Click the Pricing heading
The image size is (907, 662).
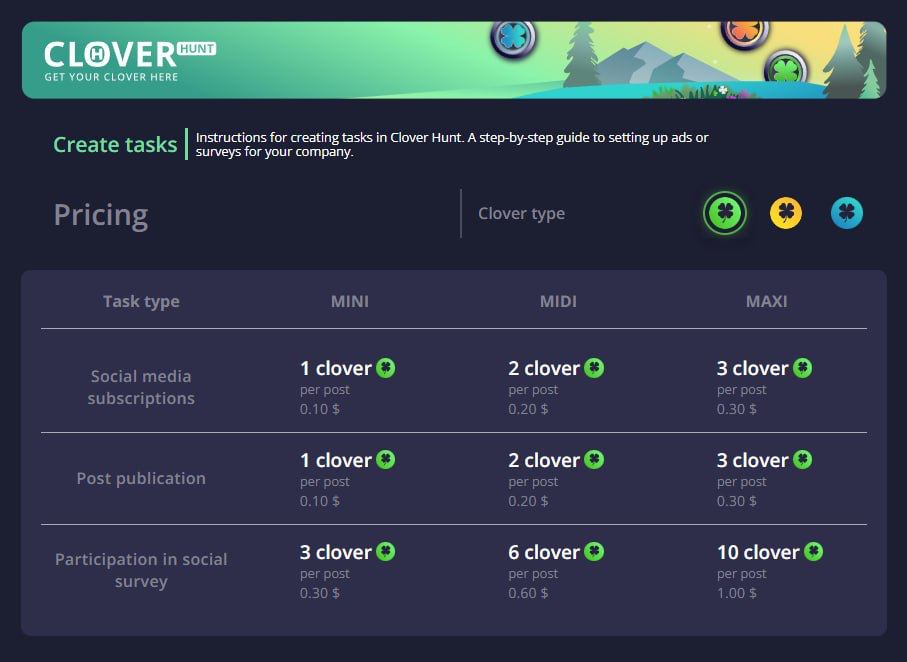coord(101,214)
